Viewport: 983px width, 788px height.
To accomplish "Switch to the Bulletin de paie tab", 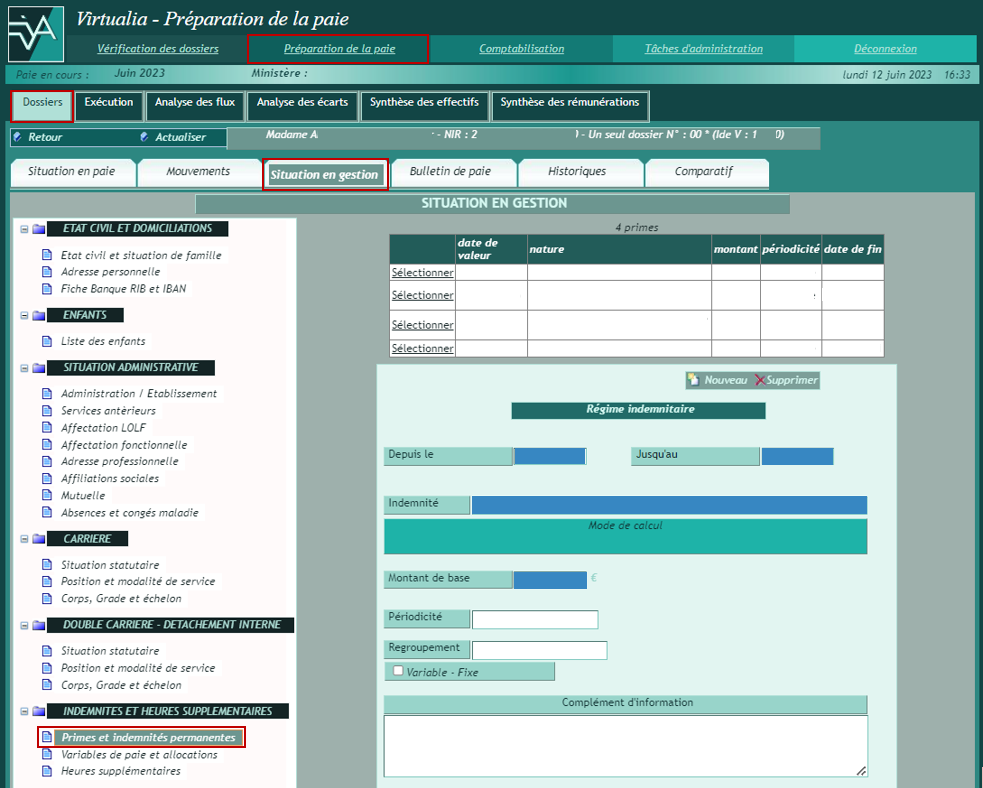I will point(450,172).
